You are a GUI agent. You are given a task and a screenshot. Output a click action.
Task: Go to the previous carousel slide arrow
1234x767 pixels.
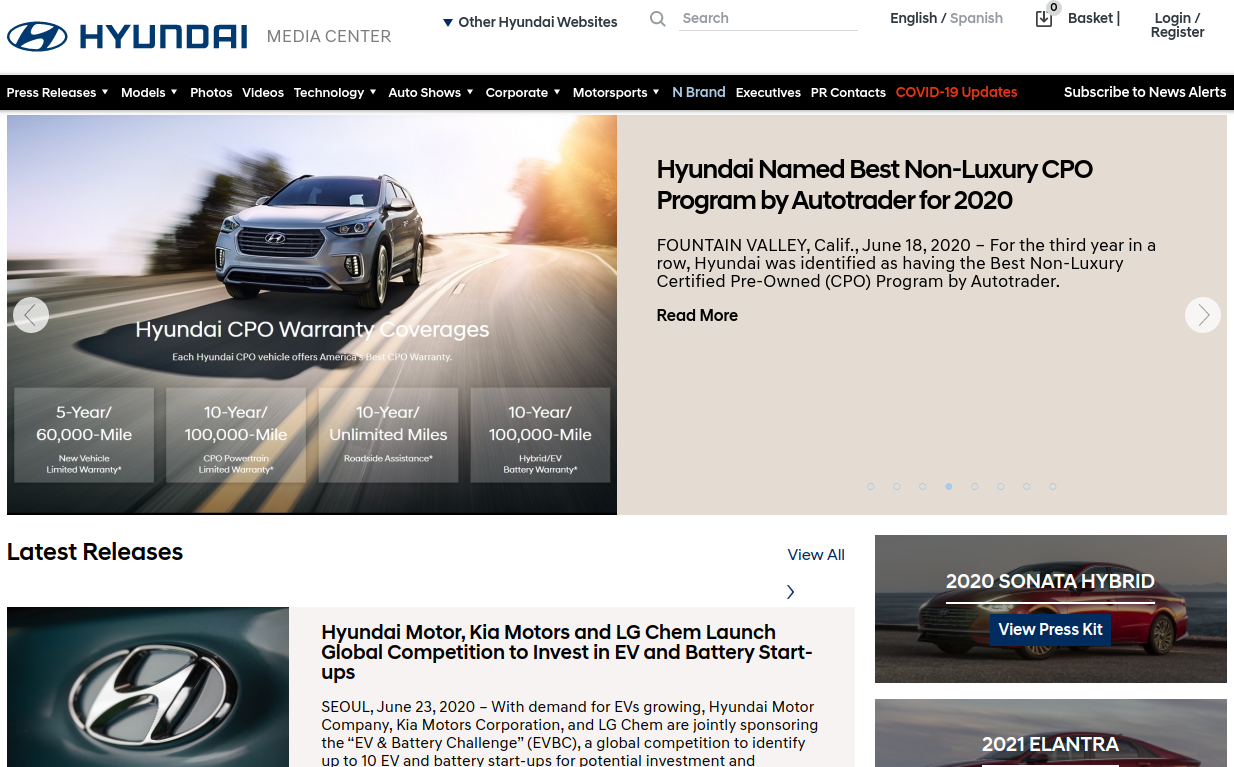click(x=31, y=315)
